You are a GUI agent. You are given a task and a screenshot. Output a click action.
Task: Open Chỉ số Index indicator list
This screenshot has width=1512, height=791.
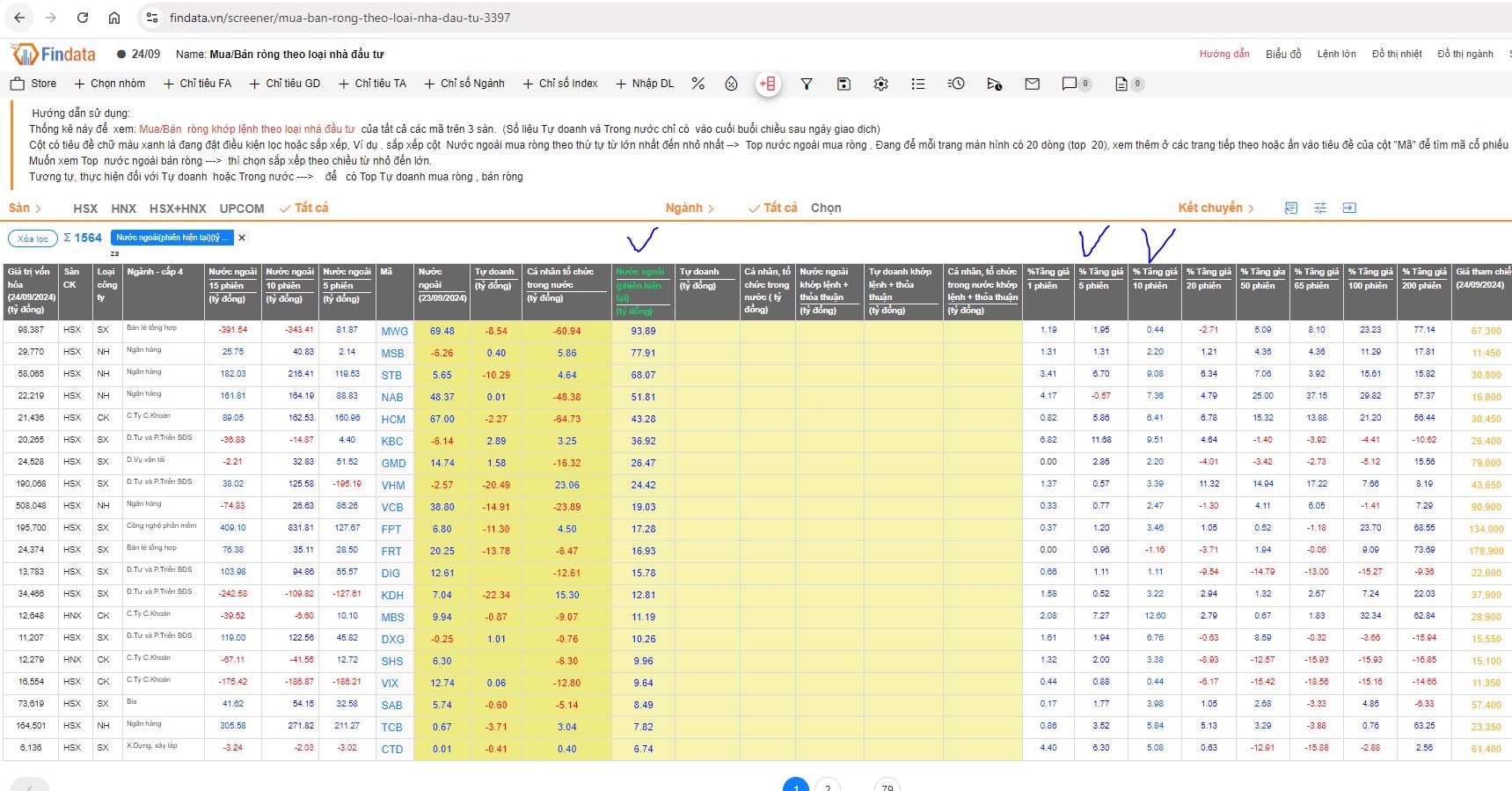click(560, 84)
